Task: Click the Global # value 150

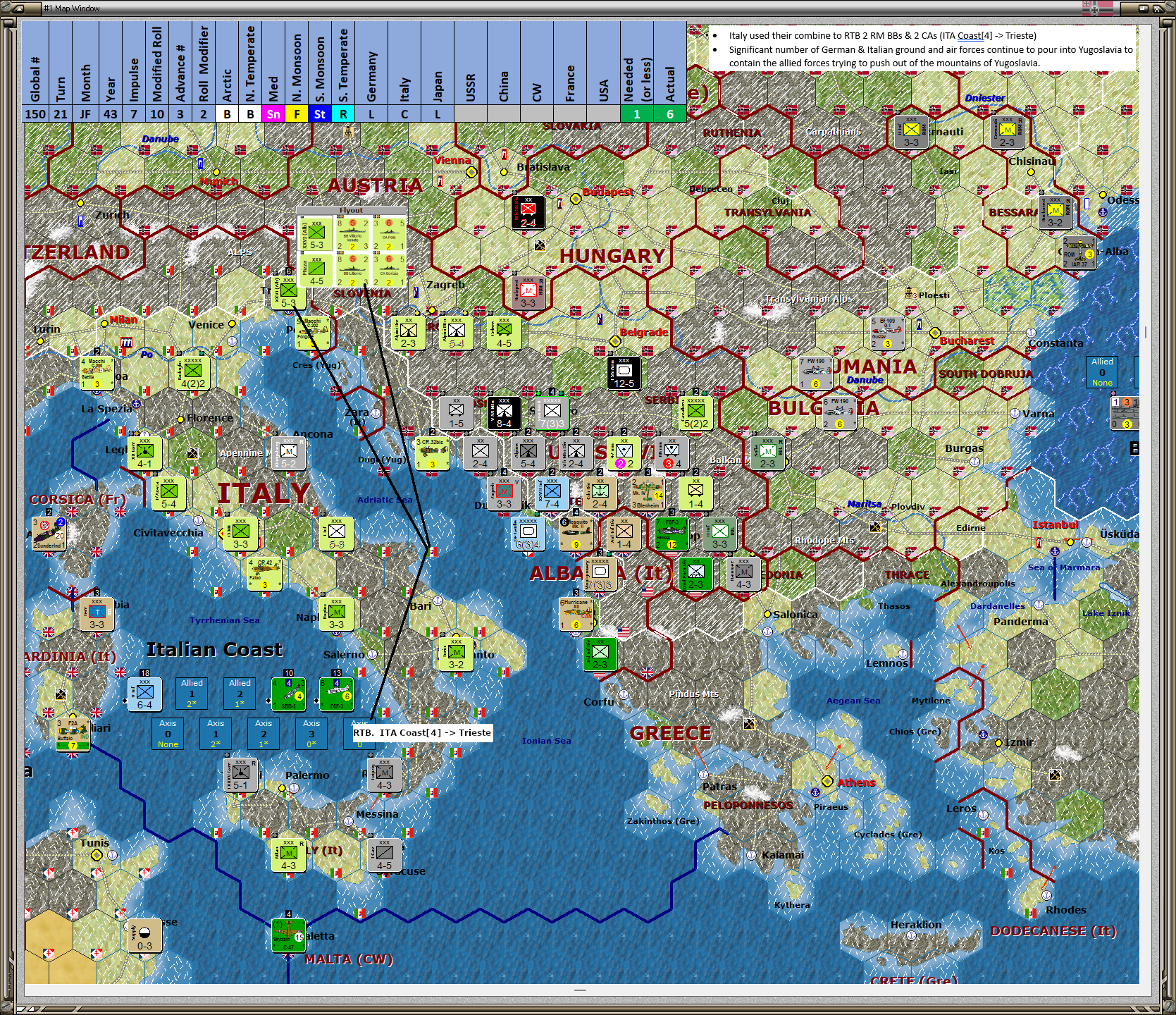Action: coord(35,114)
